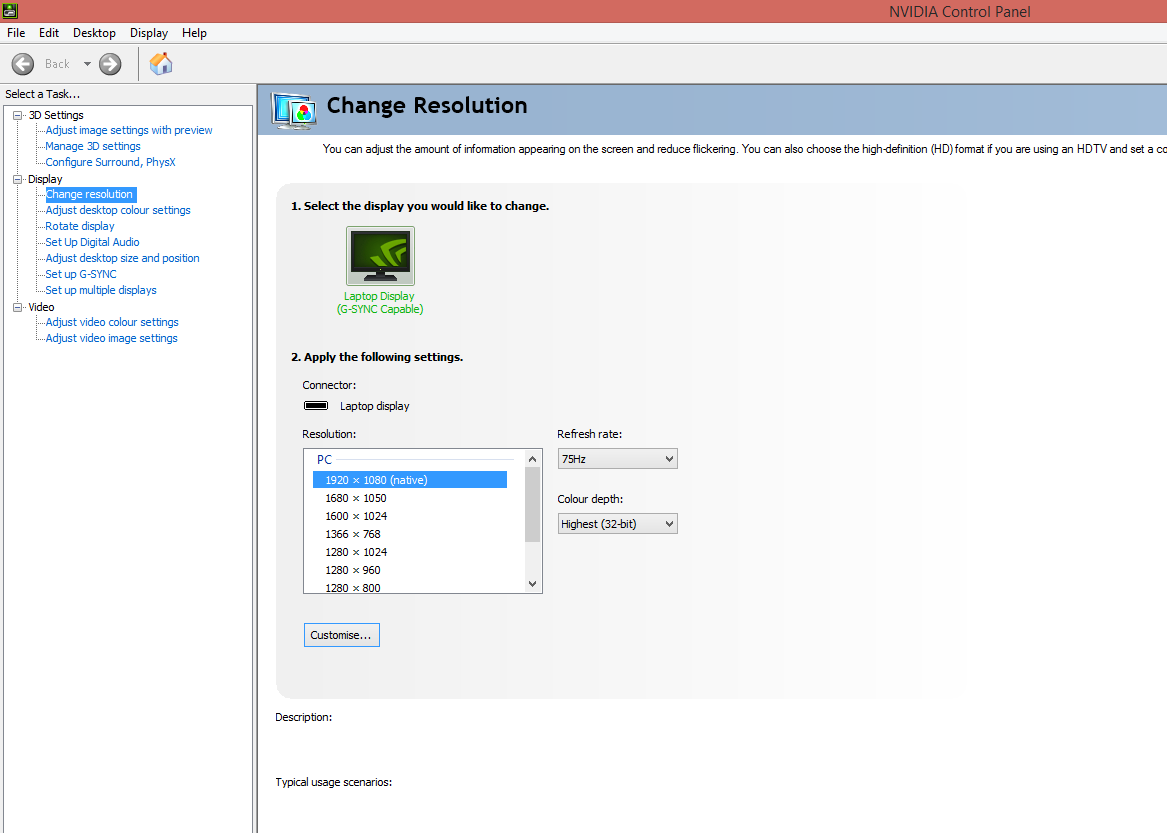Open the Display menu
Image resolution: width=1167 pixels, height=833 pixels.
(x=149, y=33)
